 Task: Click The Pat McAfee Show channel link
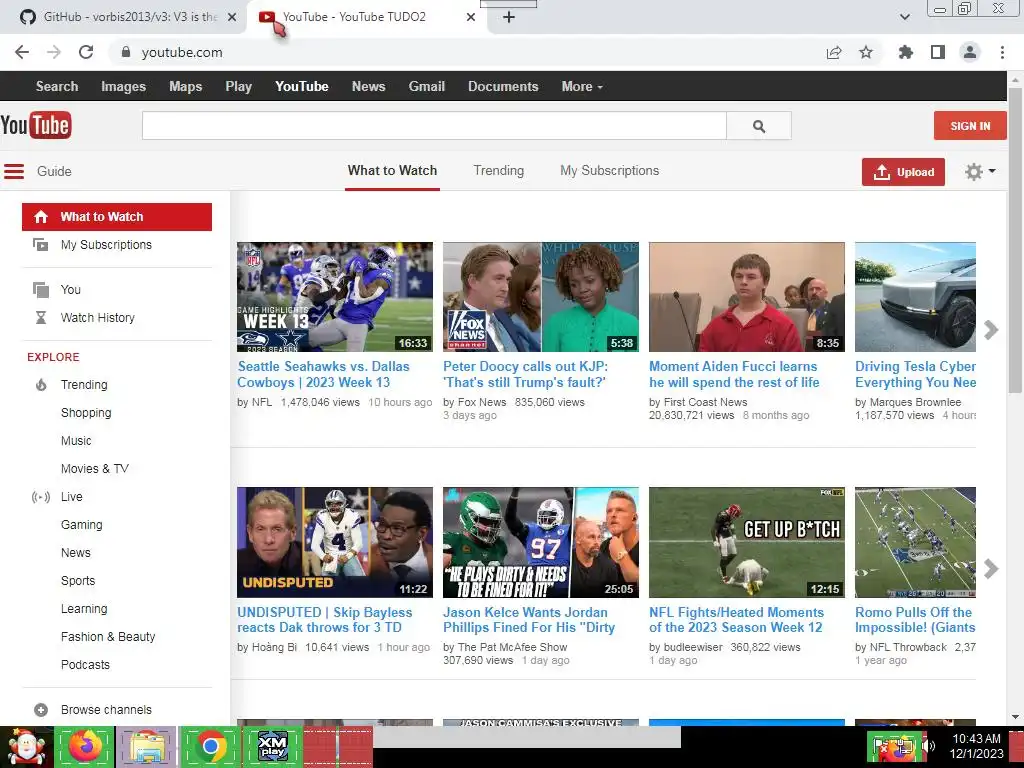(512, 647)
